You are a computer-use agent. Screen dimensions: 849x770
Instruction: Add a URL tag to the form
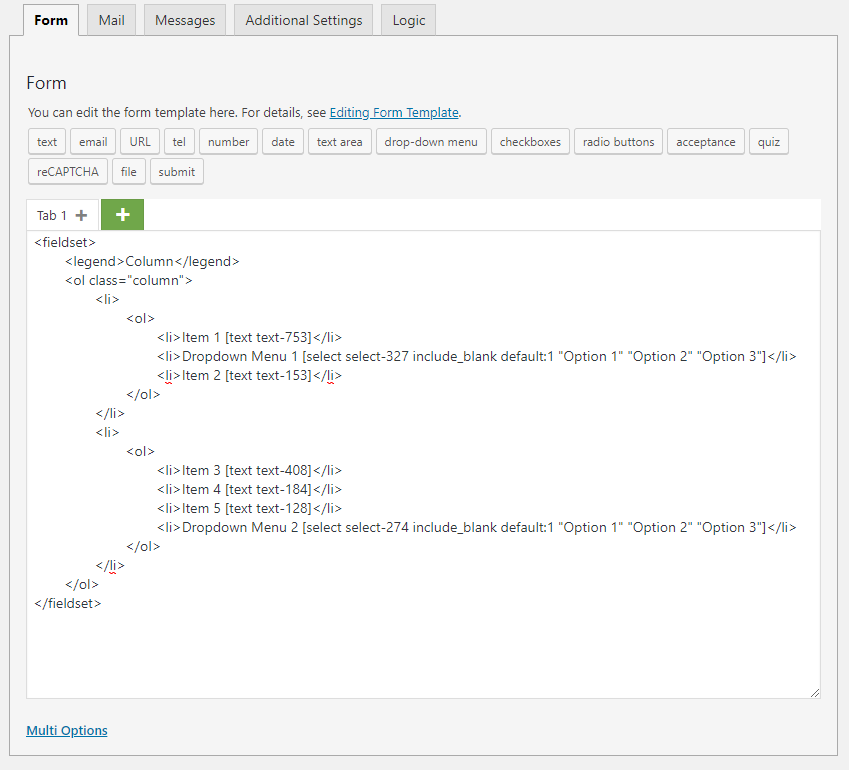click(x=140, y=142)
